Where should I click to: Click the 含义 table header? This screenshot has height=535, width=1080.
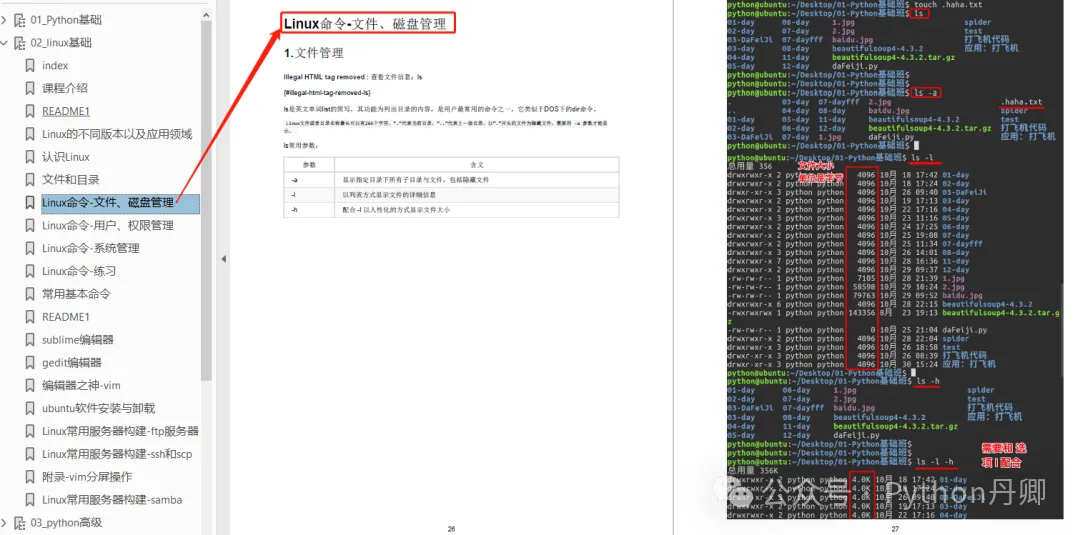477,165
